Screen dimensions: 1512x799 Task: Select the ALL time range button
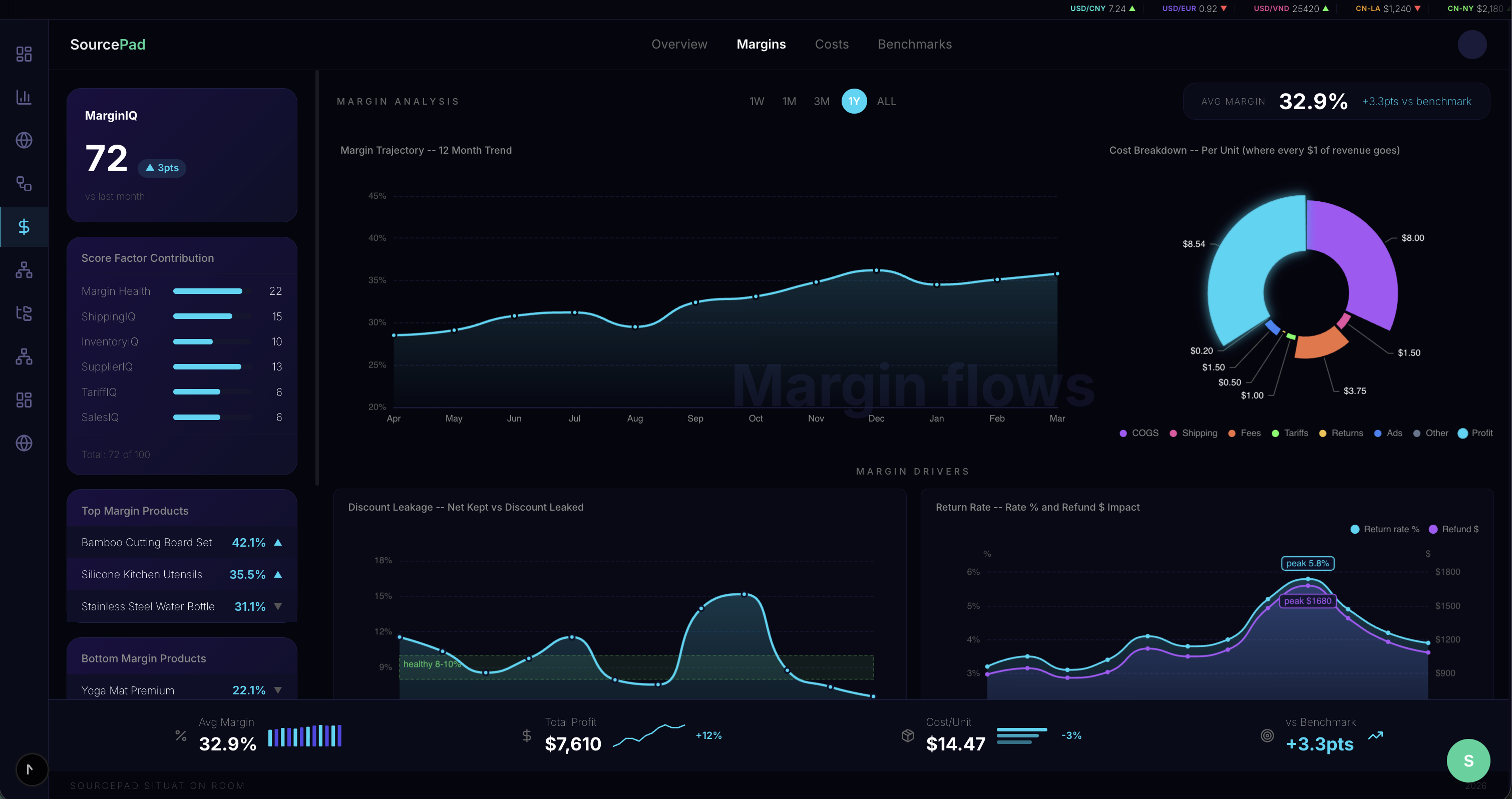[x=886, y=102]
